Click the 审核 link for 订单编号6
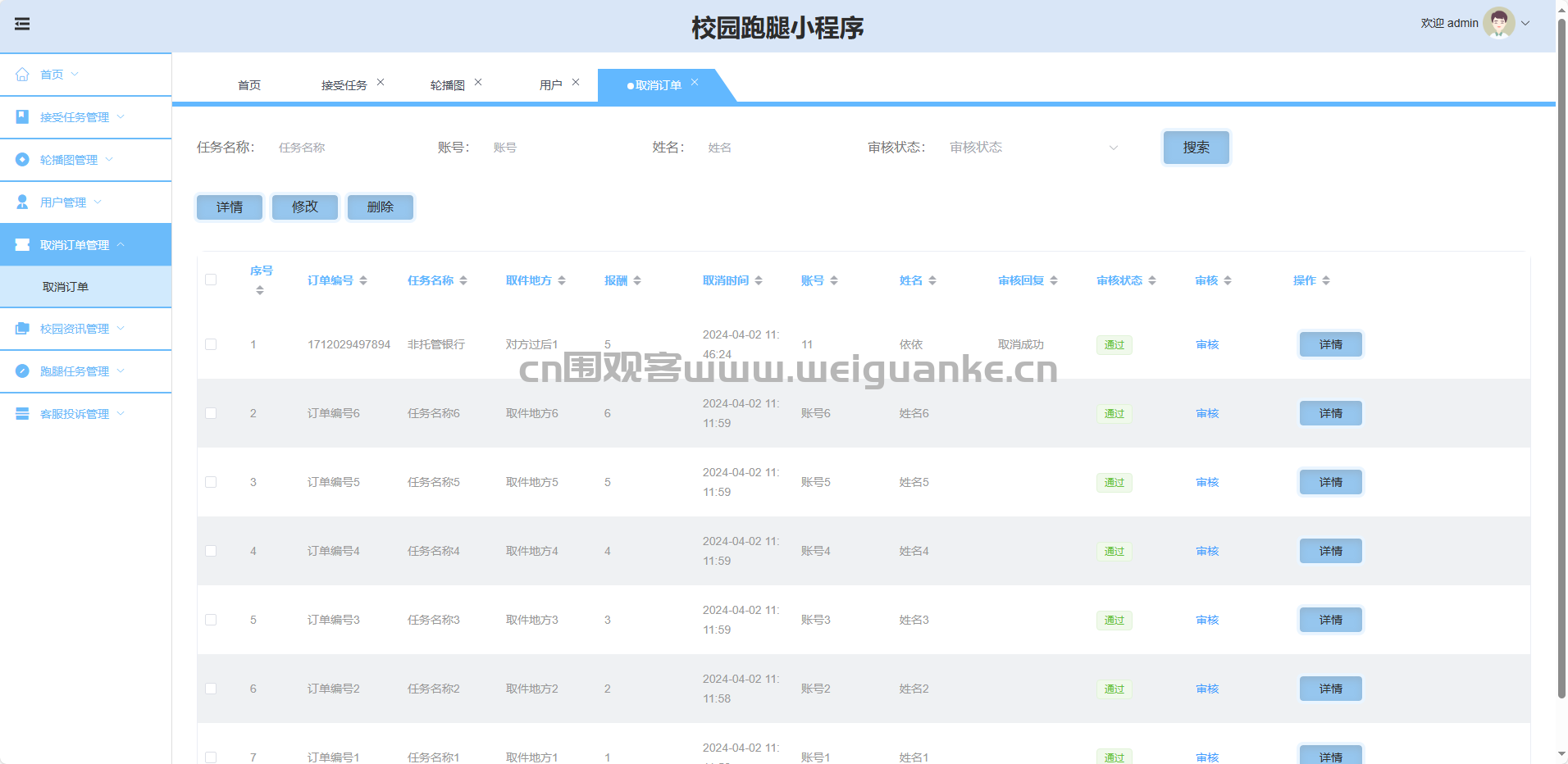This screenshot has height=764, width=1568. click(1207, 413)
